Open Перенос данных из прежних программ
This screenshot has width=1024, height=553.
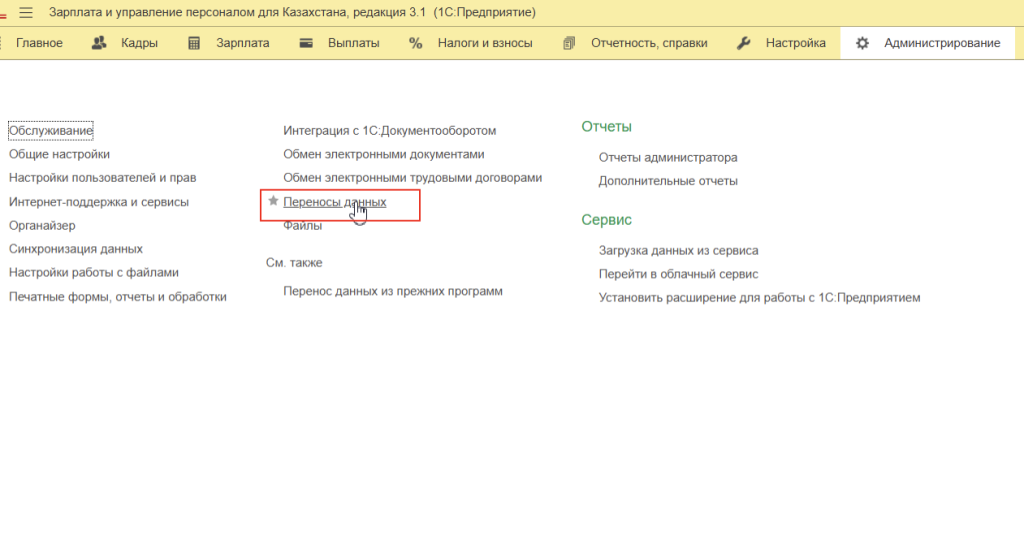pyautogui.click(x=393, y=291)
